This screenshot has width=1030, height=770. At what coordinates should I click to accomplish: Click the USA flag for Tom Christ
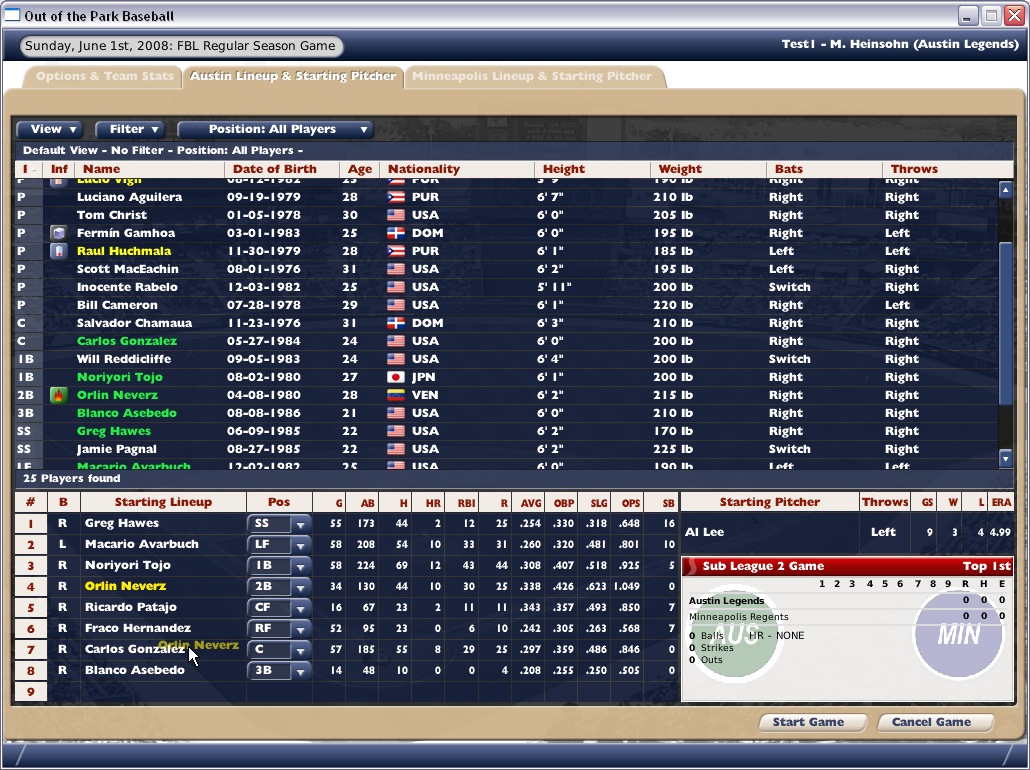(x=396, y=215)
